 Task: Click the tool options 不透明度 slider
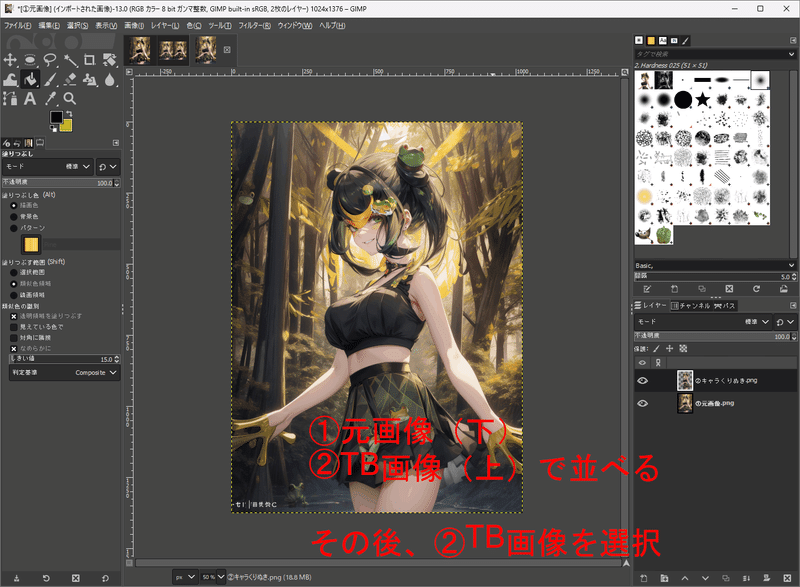(61, 183)
